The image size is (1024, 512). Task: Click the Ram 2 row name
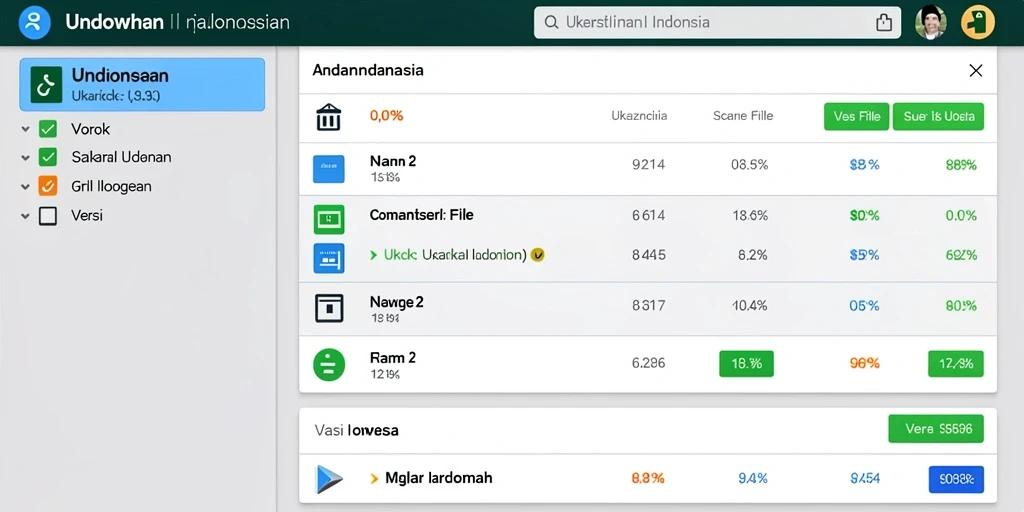point(392,358)
